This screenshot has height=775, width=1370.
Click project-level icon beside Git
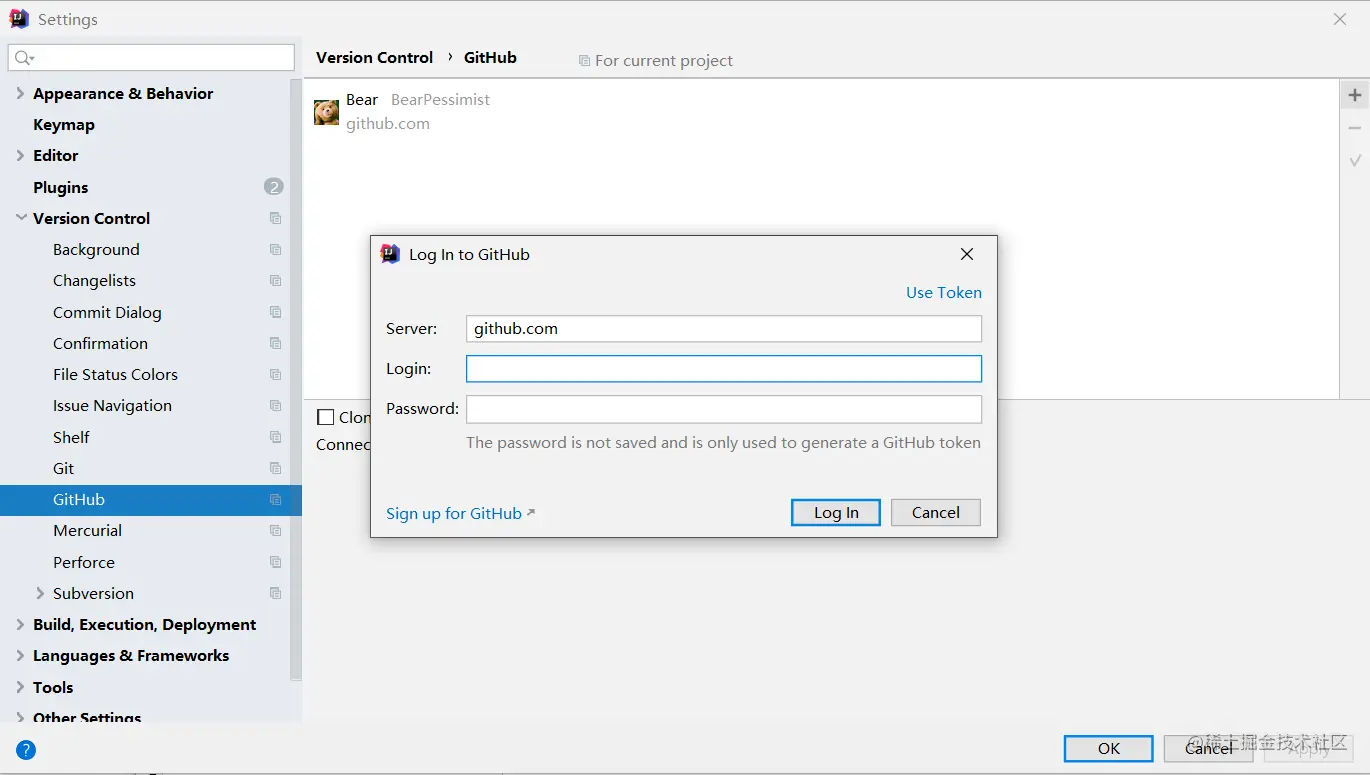point(275,468)
